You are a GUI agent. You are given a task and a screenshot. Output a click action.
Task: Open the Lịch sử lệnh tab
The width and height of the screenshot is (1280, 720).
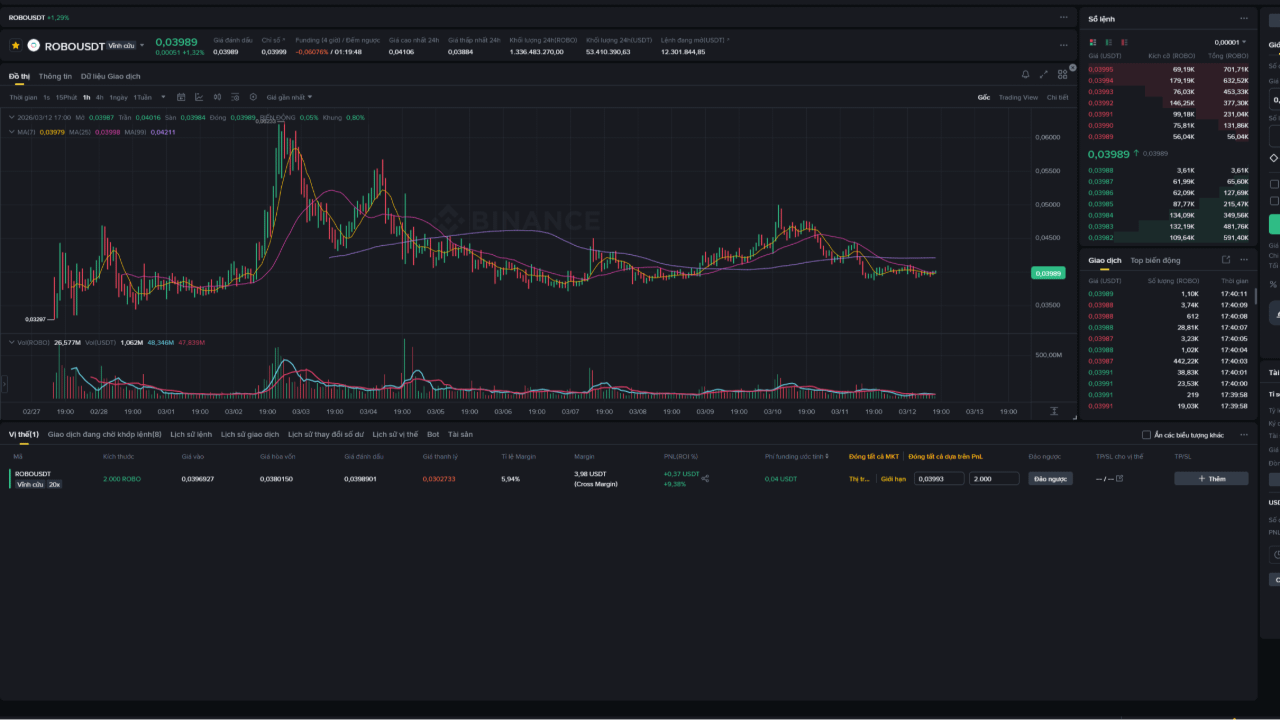(191, 434)
